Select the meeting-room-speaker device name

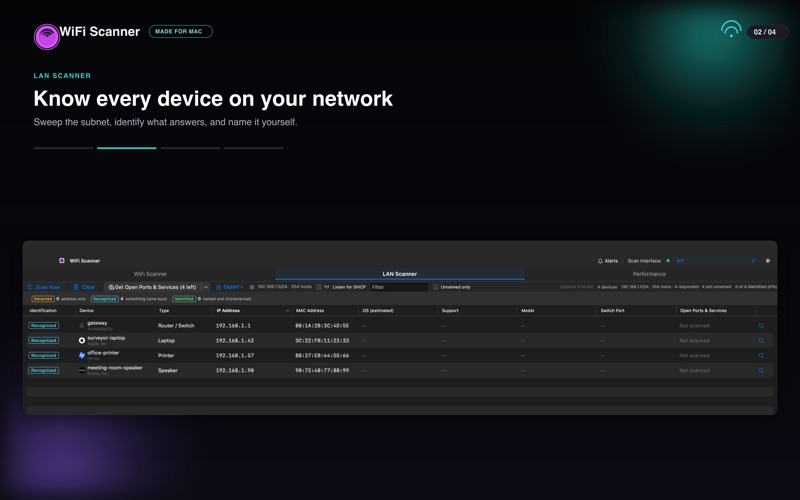(115, 367)
